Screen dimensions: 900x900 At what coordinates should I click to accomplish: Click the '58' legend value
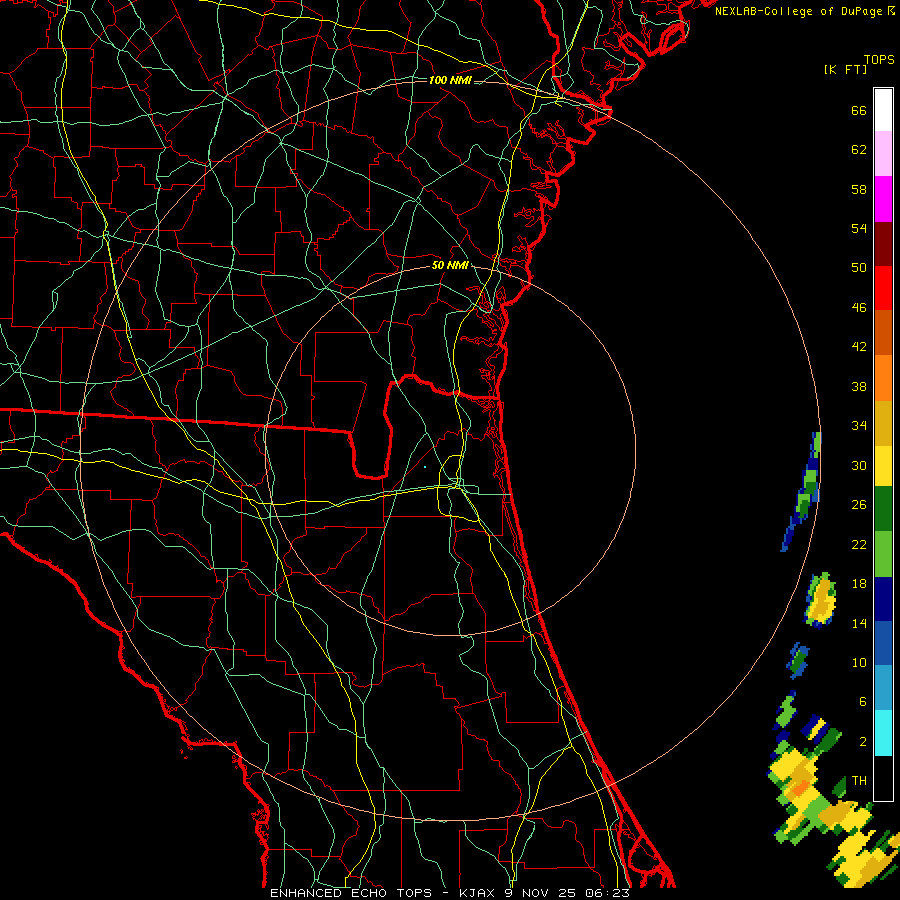point(859,189)
